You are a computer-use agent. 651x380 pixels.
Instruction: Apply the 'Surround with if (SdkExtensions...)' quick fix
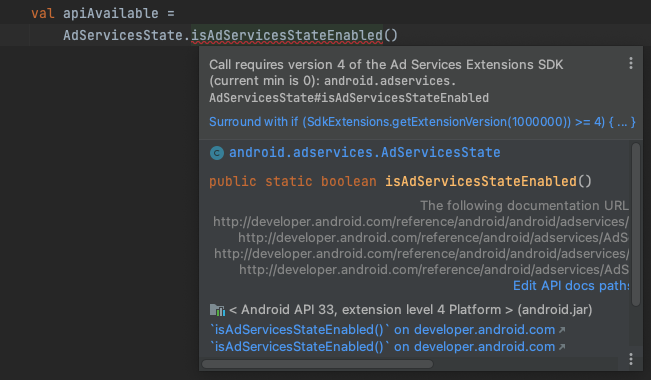(422, 122)
